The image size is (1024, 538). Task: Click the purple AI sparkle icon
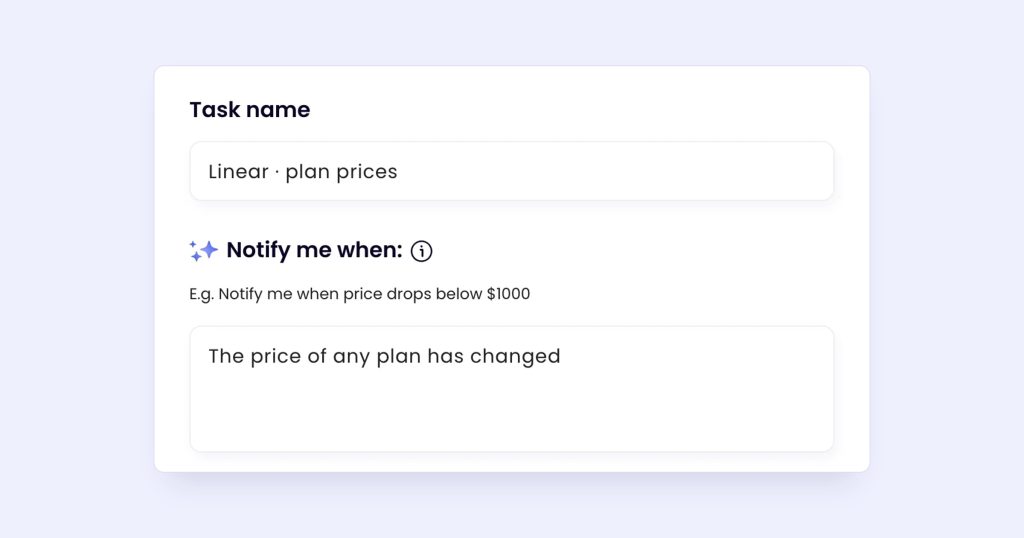203,251
